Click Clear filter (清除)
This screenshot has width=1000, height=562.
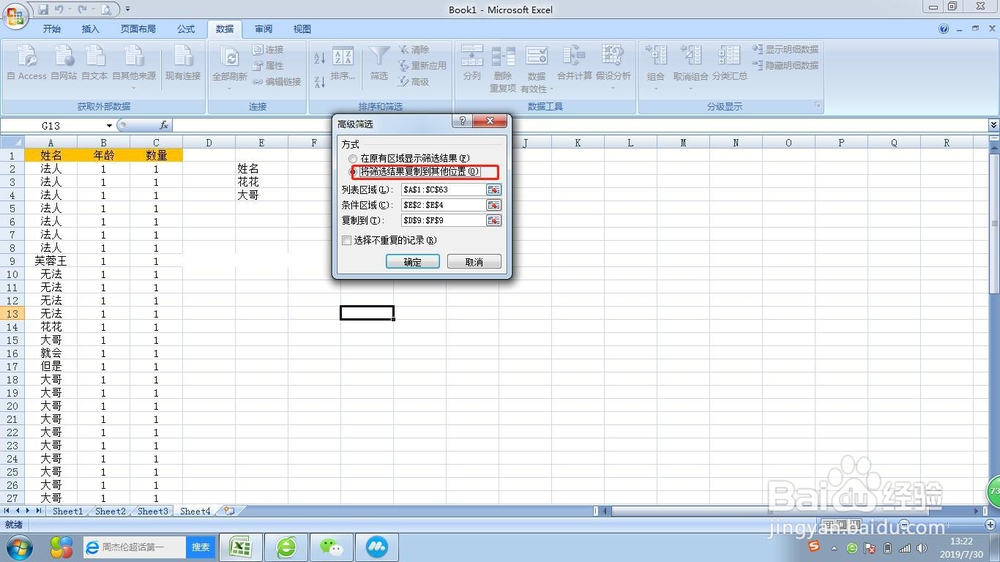(415, 49)
